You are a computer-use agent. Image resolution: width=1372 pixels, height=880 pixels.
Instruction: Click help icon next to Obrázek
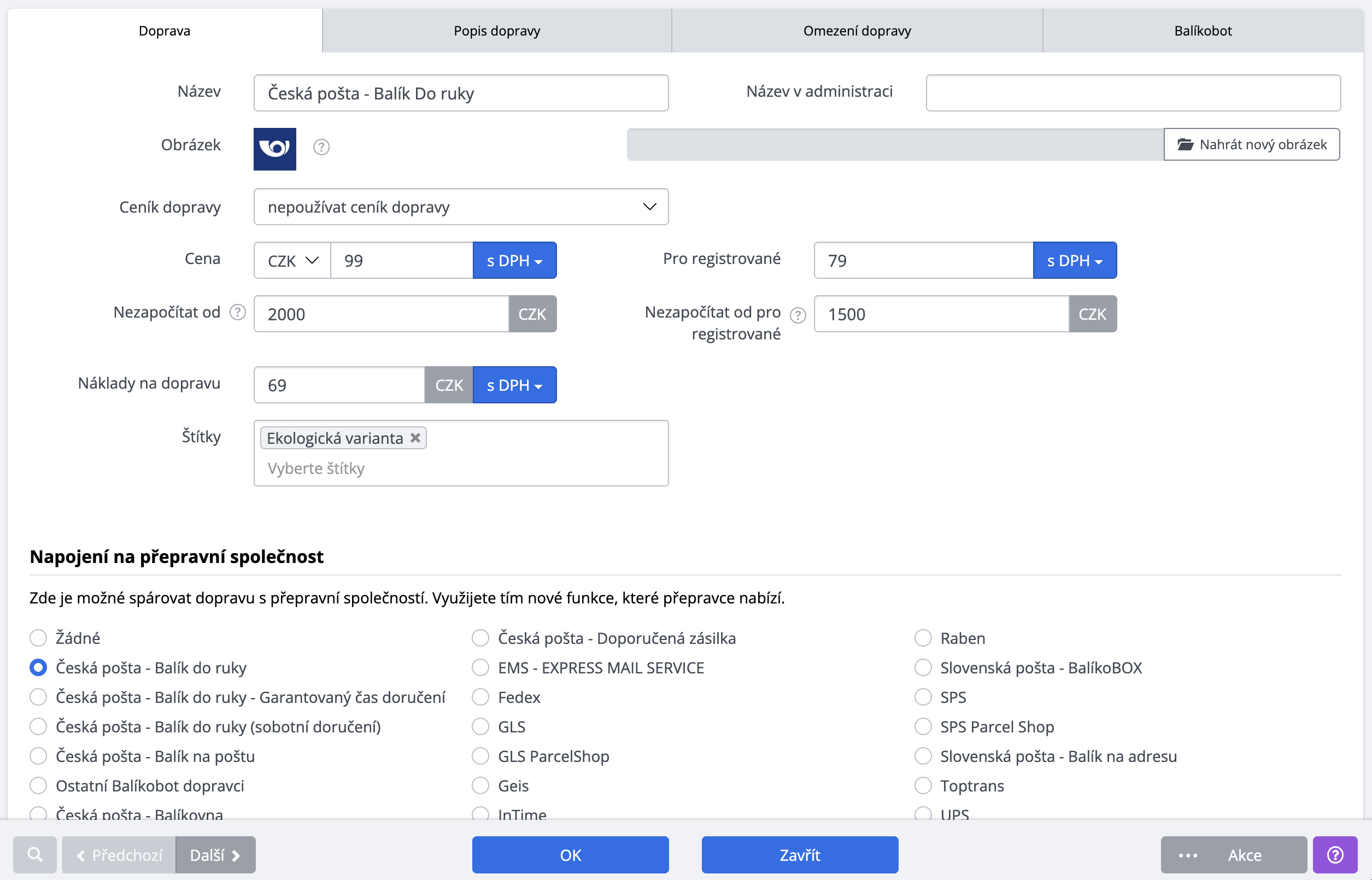[x=321, y=147]
